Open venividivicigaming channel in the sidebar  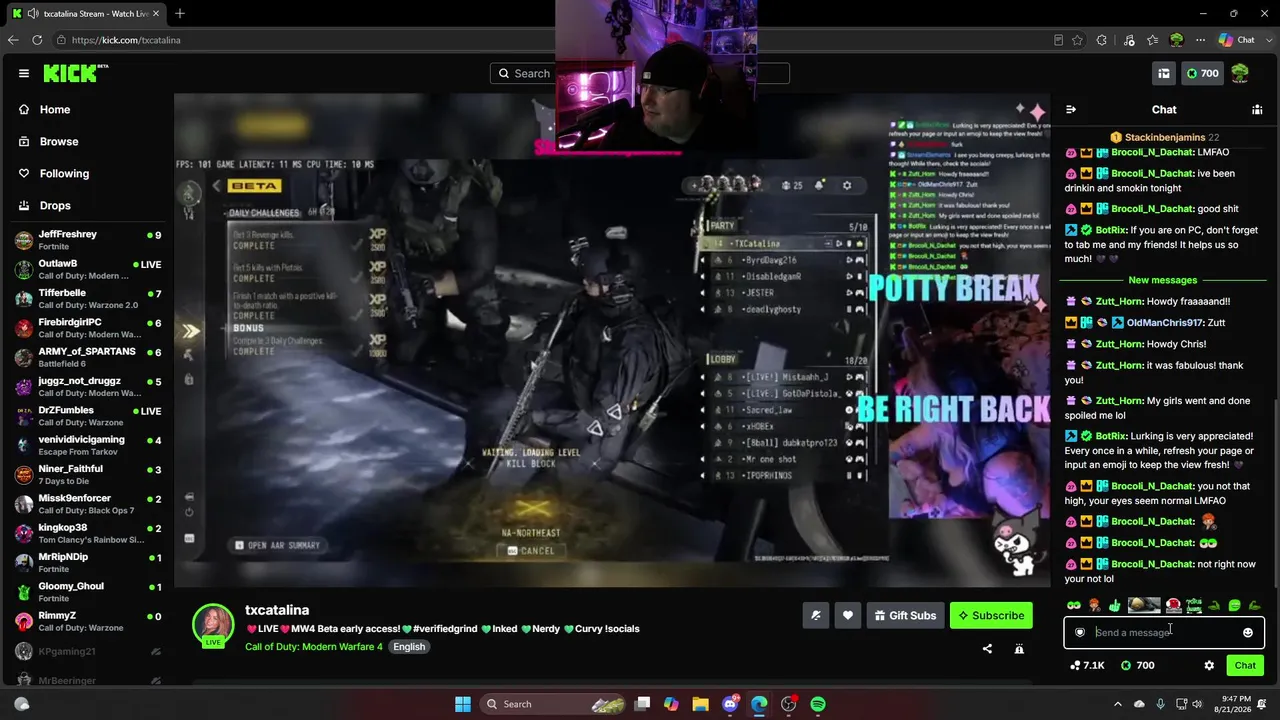pos(88,445)
